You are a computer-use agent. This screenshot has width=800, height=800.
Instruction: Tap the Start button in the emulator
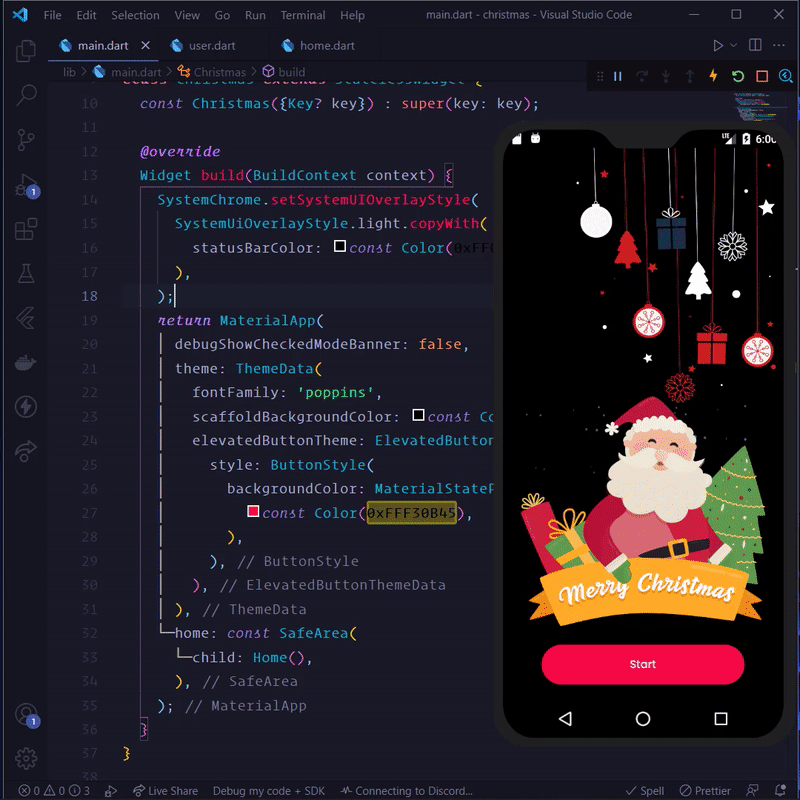coord(642,664)
